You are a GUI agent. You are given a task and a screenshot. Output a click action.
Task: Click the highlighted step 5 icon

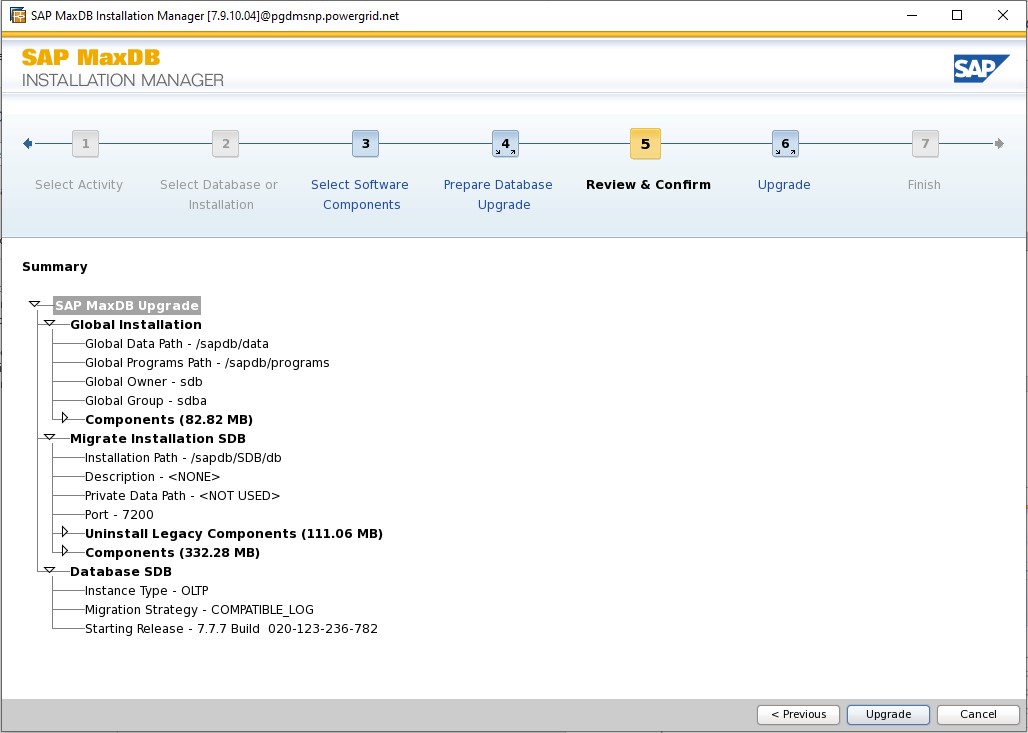click(645, 143)
